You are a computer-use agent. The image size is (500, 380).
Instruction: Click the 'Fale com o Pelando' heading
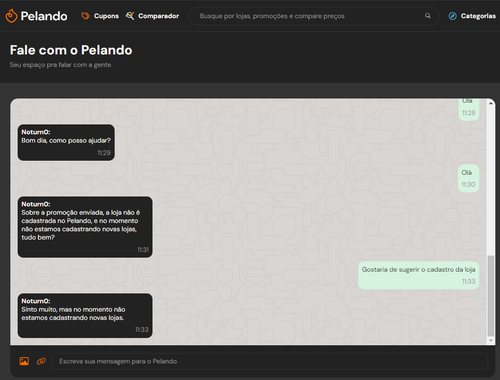click(71, 50)
